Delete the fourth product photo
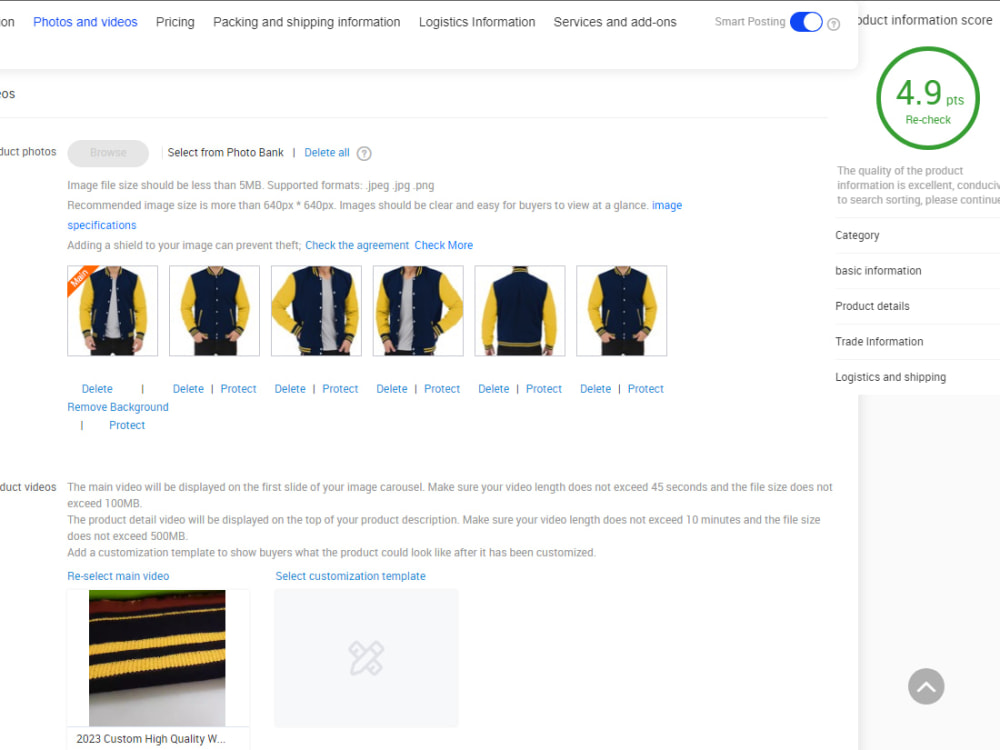The image size is (1000, 750). pyautogui.click(x=392, y=388)
